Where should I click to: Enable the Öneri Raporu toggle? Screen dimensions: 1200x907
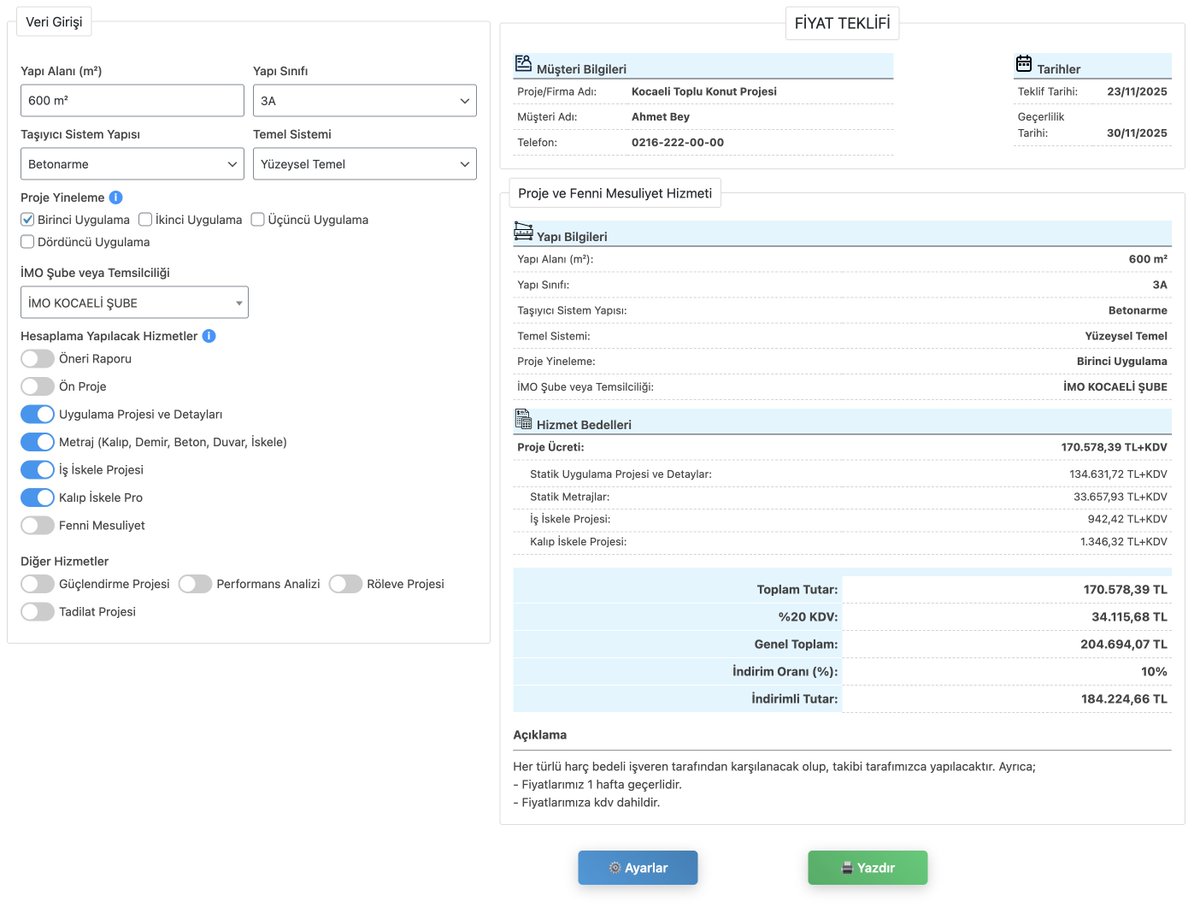[x=37, y=358]
